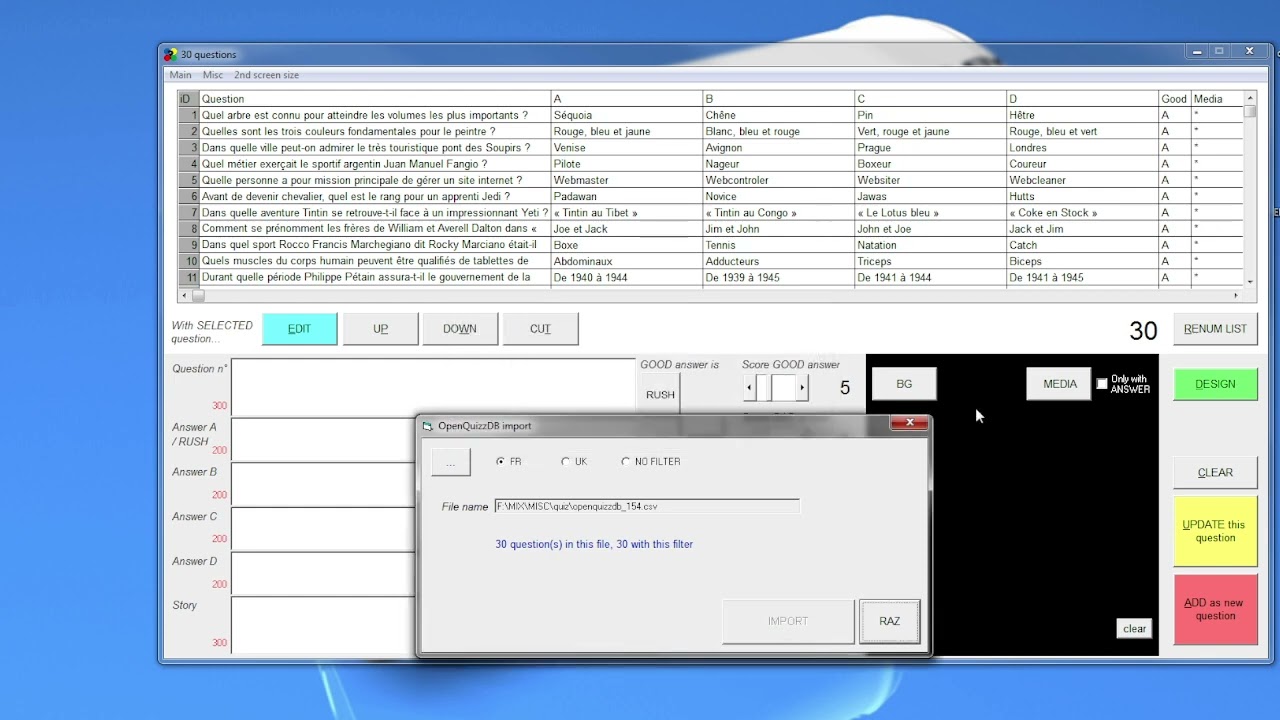
Task: Click the IMPORT button
Action: click(x=788, y=621)
